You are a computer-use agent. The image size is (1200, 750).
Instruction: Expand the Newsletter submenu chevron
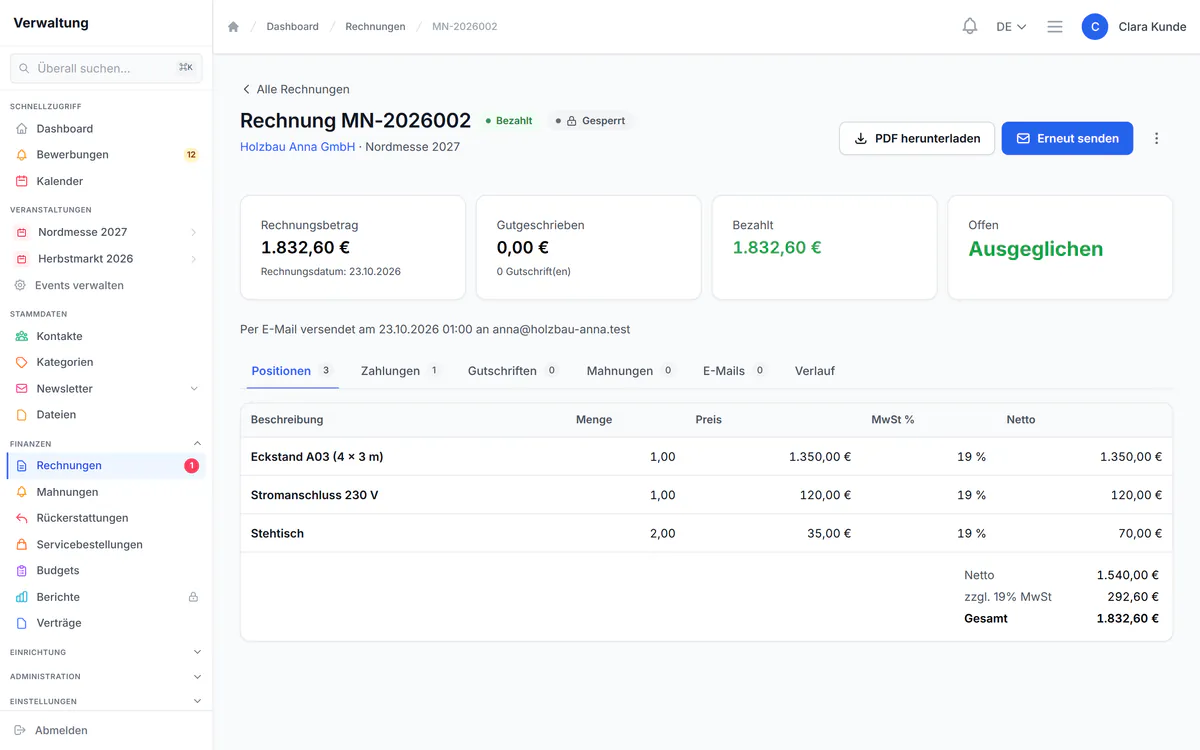[x=194, y=389]
